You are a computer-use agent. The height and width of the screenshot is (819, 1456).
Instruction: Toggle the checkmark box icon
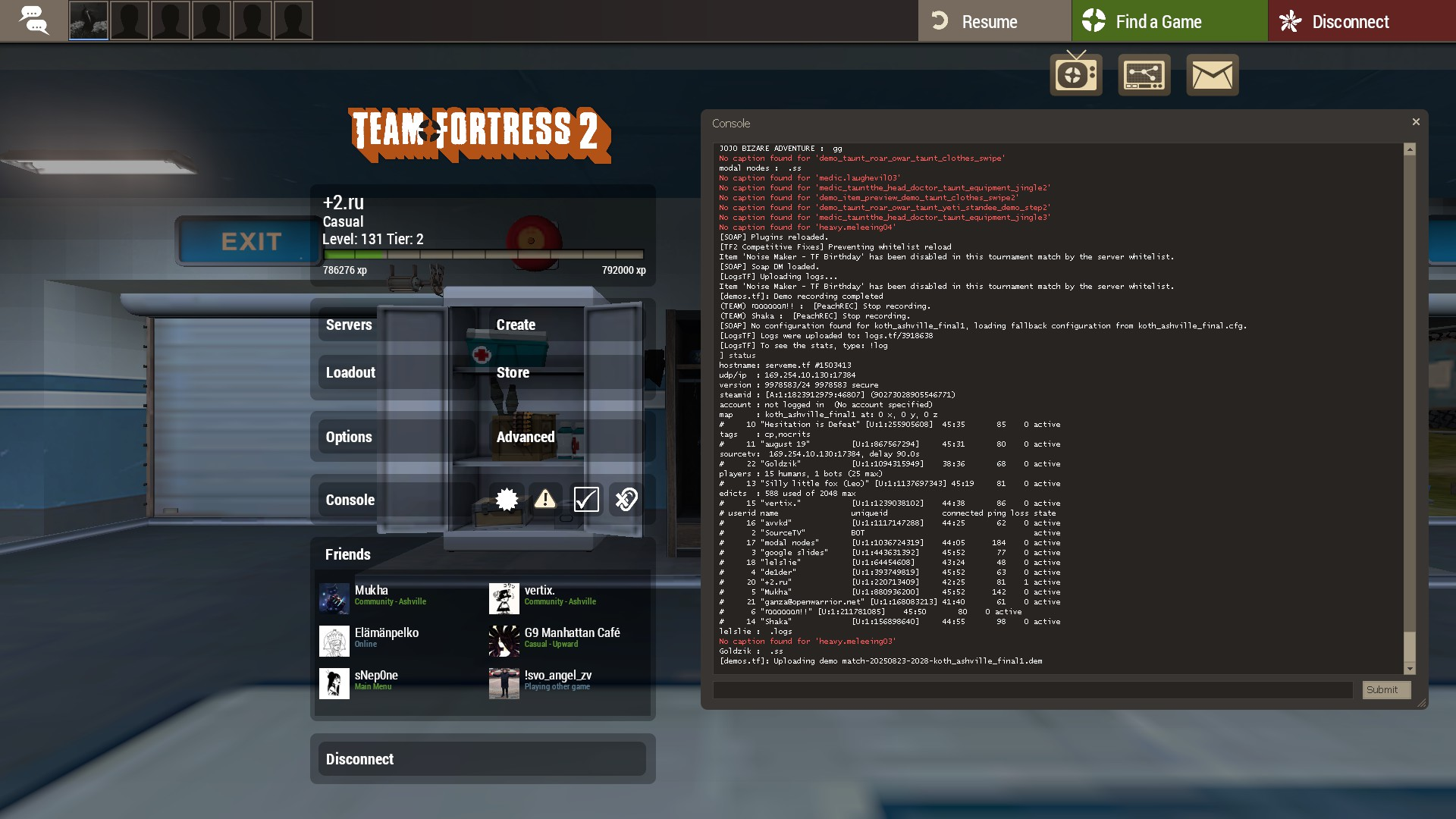586,499
